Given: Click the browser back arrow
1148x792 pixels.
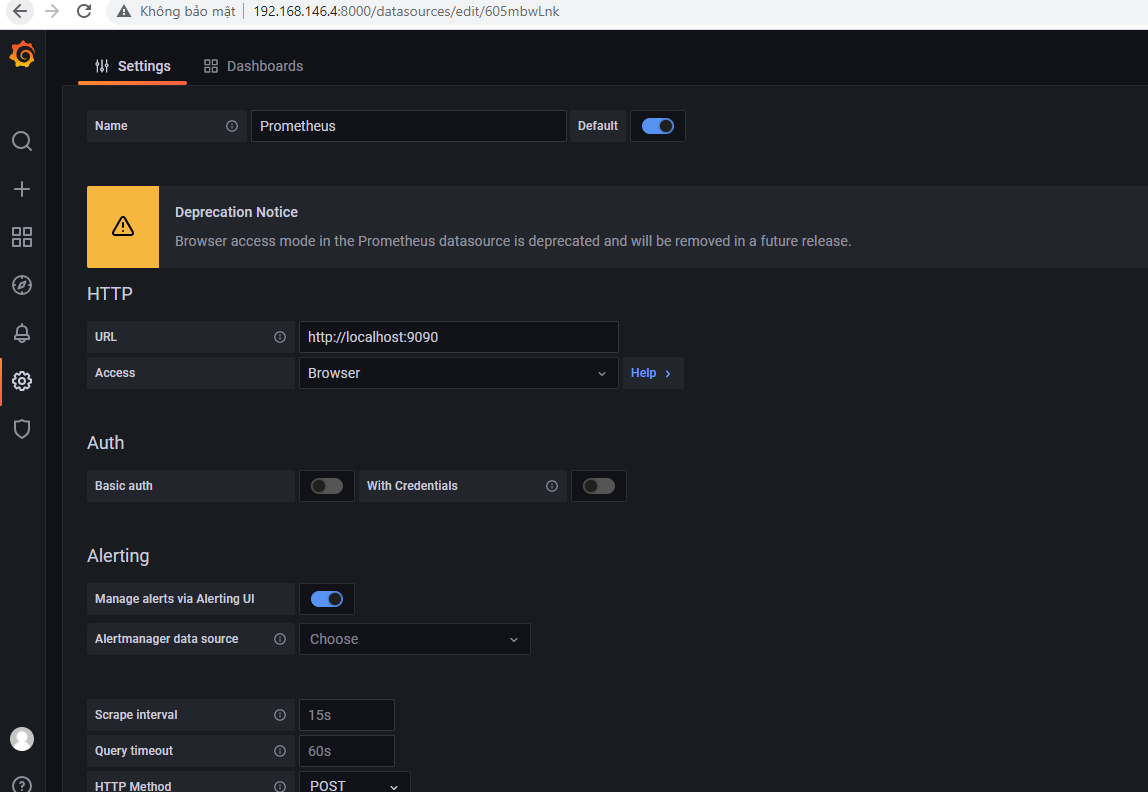Looking at the screenshot, I should [20, 11].
